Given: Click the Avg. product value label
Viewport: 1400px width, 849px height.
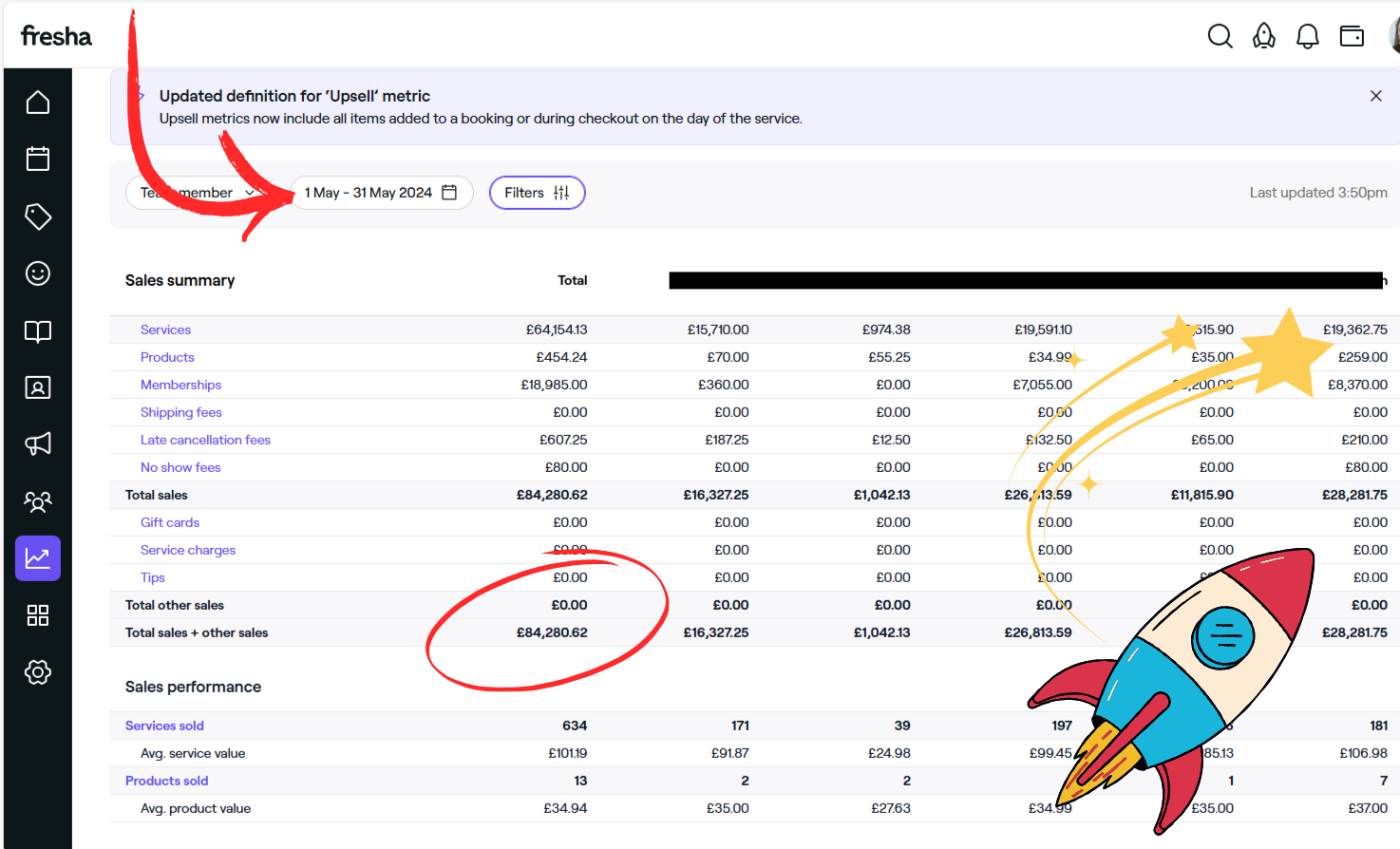Looking at the screenshot, I should (x=196, y=808).
